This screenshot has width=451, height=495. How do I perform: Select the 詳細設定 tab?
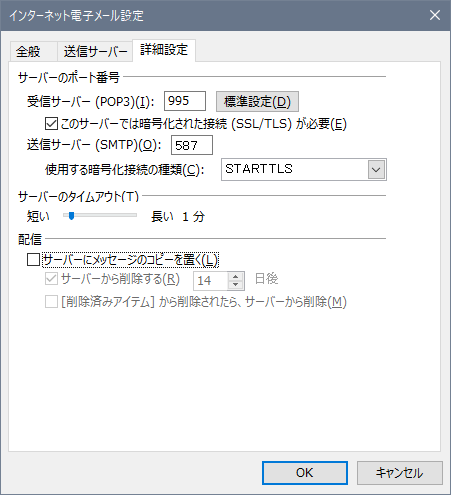pyautogui.click(x=164, y=50)
